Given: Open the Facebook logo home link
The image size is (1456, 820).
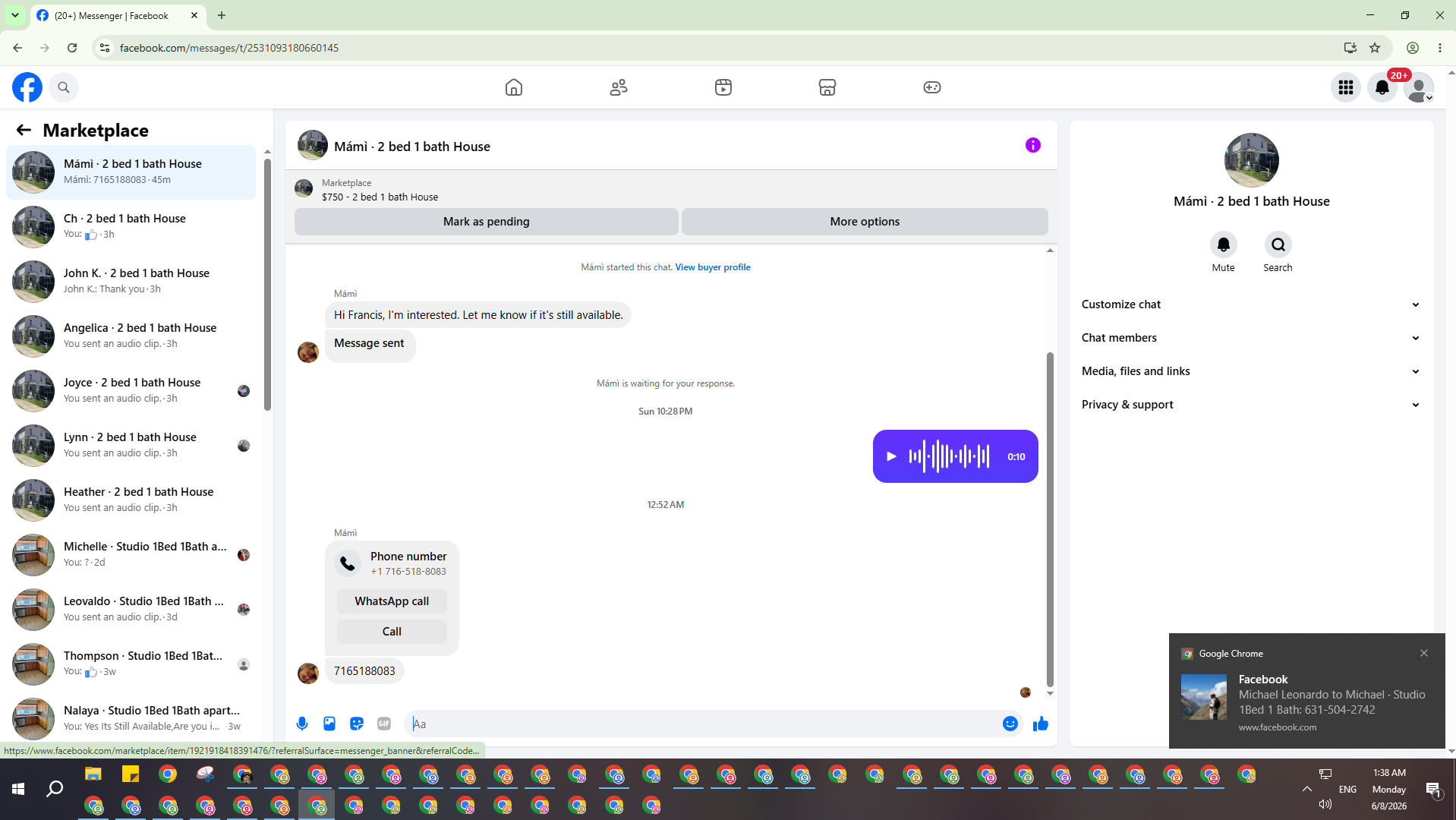Looking at the screenshot, I should [x=27, y=87].
